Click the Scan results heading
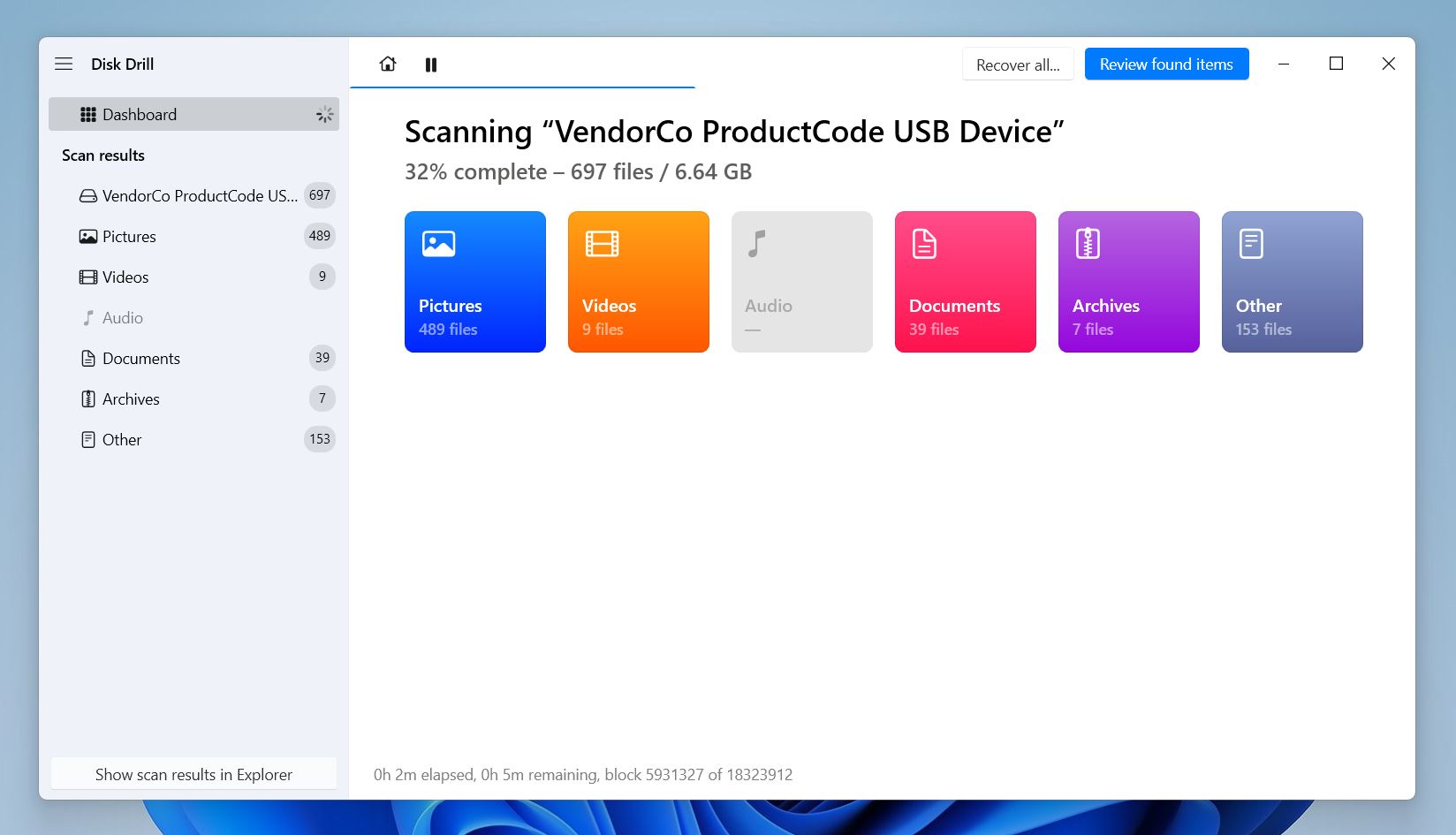The image size is (1456, 835). [x=103, y=156]
